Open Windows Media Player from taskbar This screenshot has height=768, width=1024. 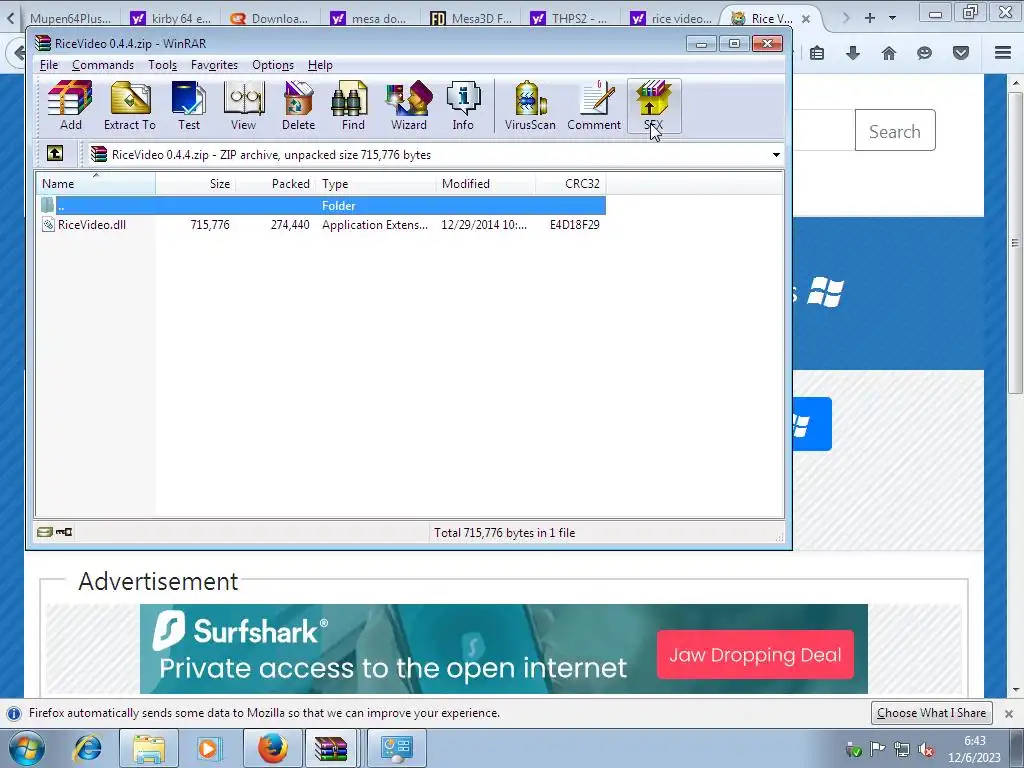208,748
